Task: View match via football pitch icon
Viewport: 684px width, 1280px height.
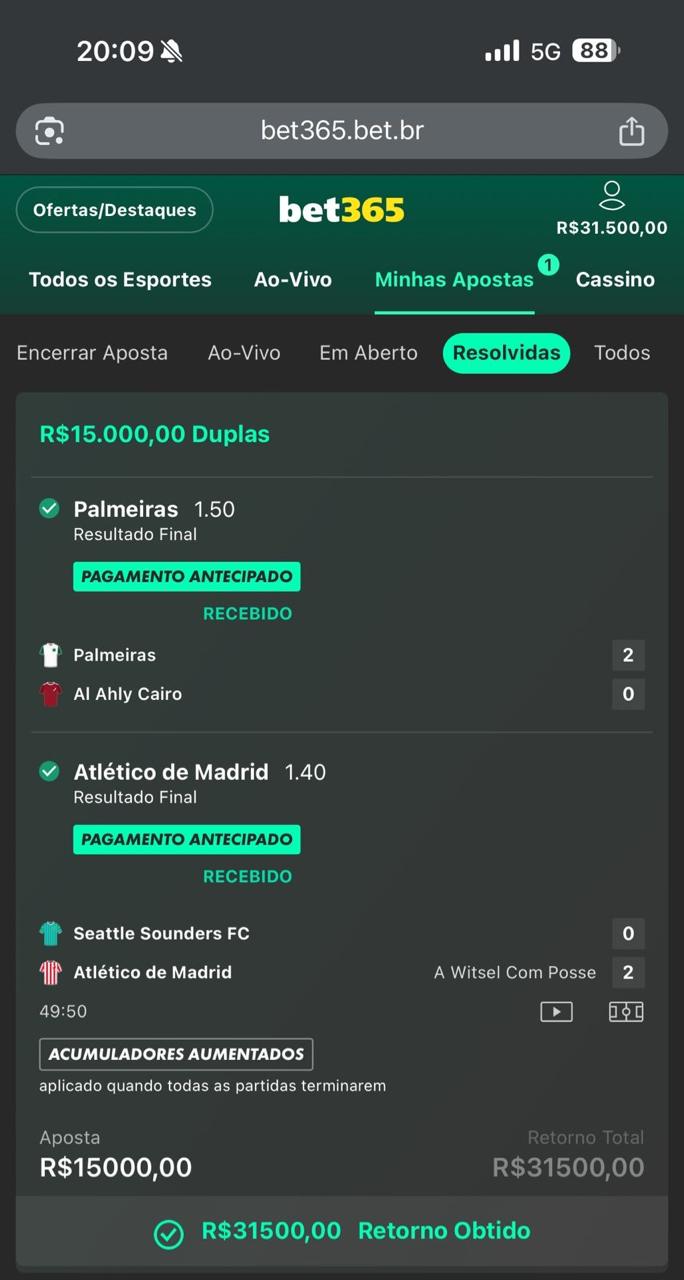Action: pos(626,1011)
